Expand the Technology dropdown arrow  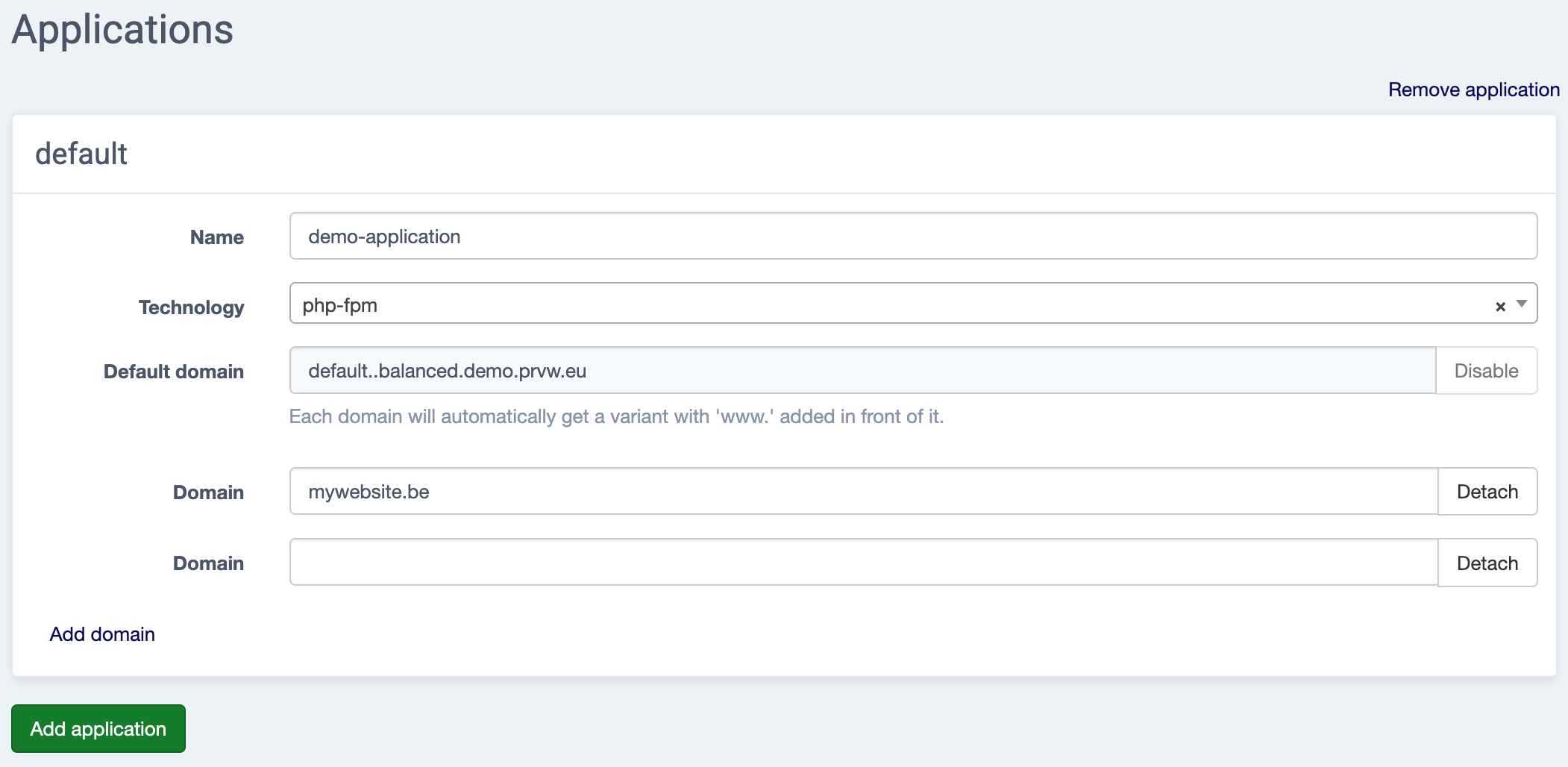(1522, 304)
